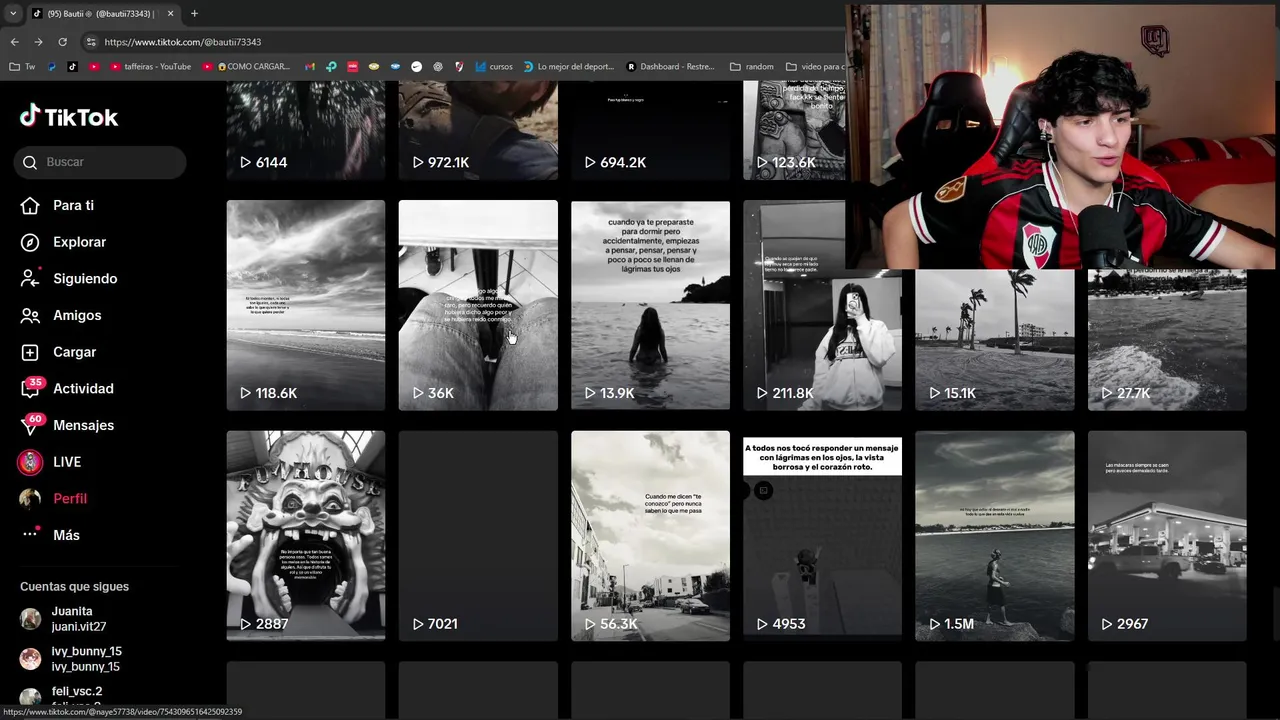This screenshot has width=1280, height=720.
Task: Go to Siguiendo in the sidebar
Action: point(85,278)
